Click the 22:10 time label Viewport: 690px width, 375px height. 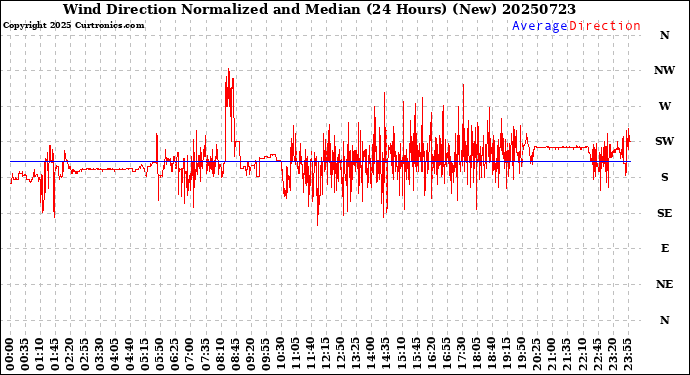point(582,354)
